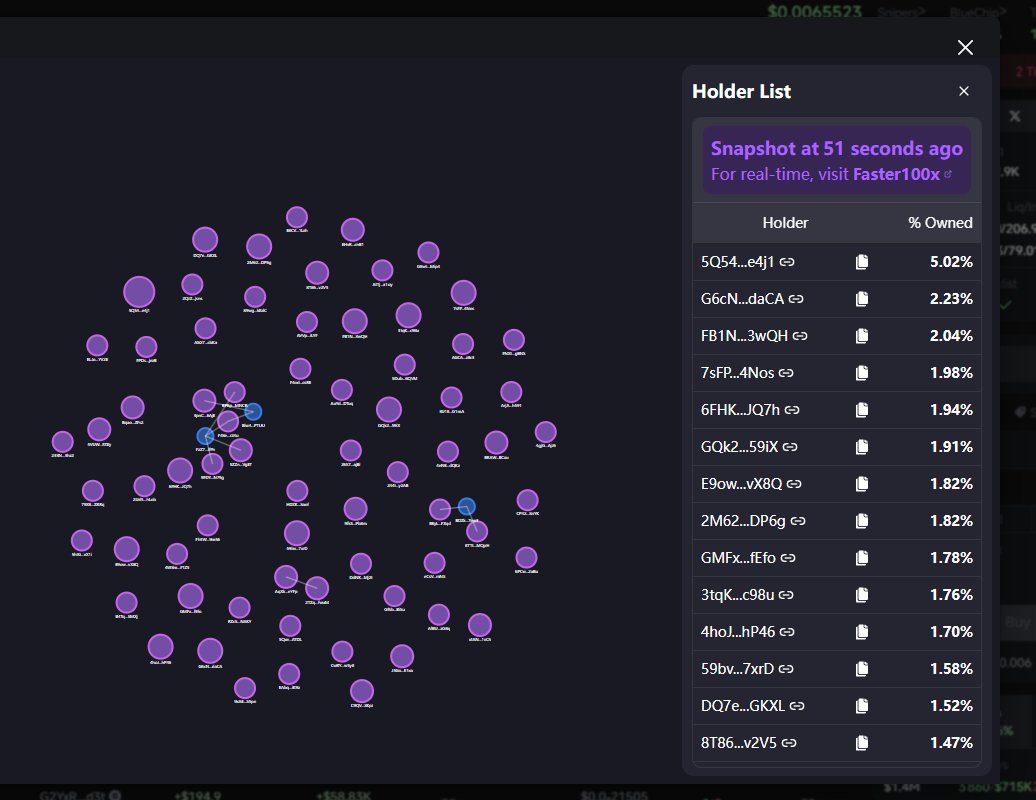Open link icon beside 5Q54...e4j1
This screenshot has height=800, width=1036.
pos(787,262)
